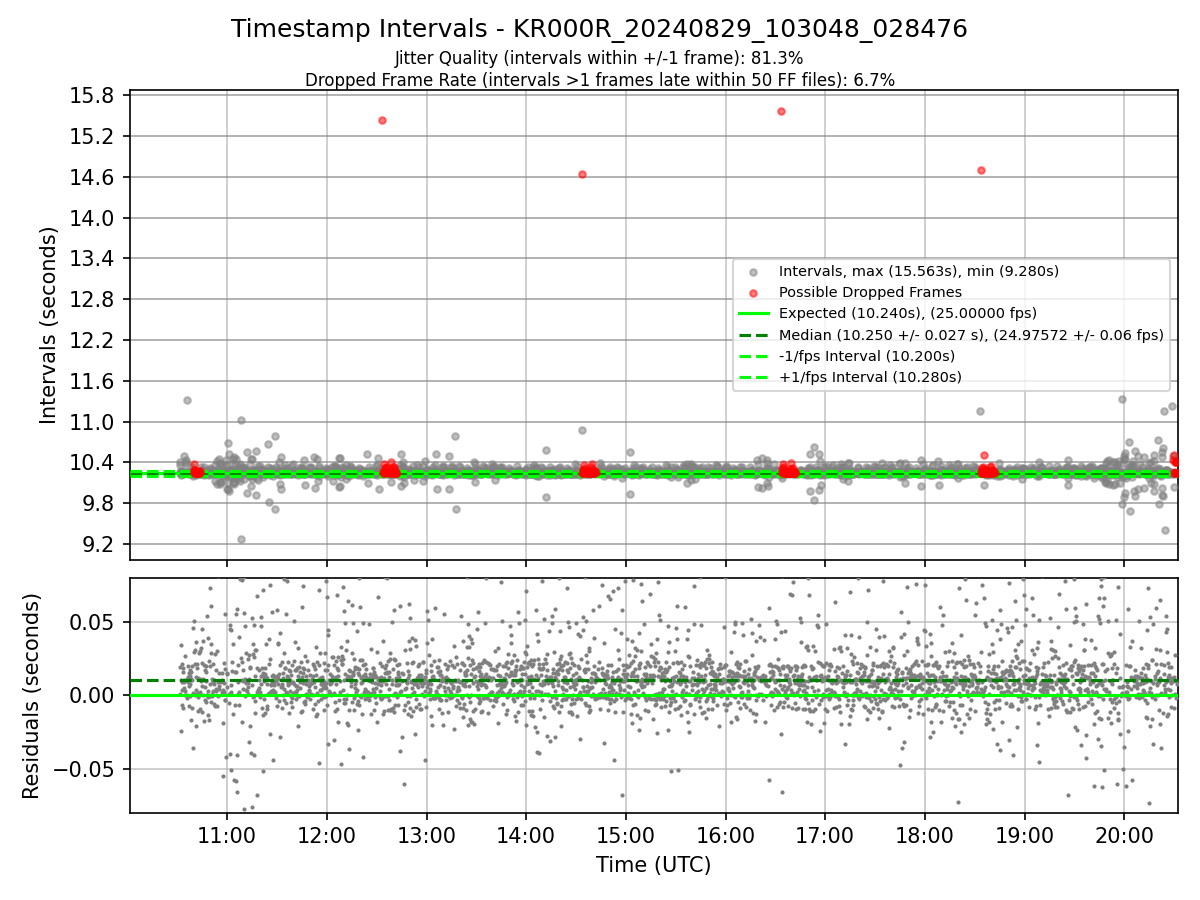
Task: Click the residuals tick label '0.05'
Action: pyautogui.click(x=93, y=622)
